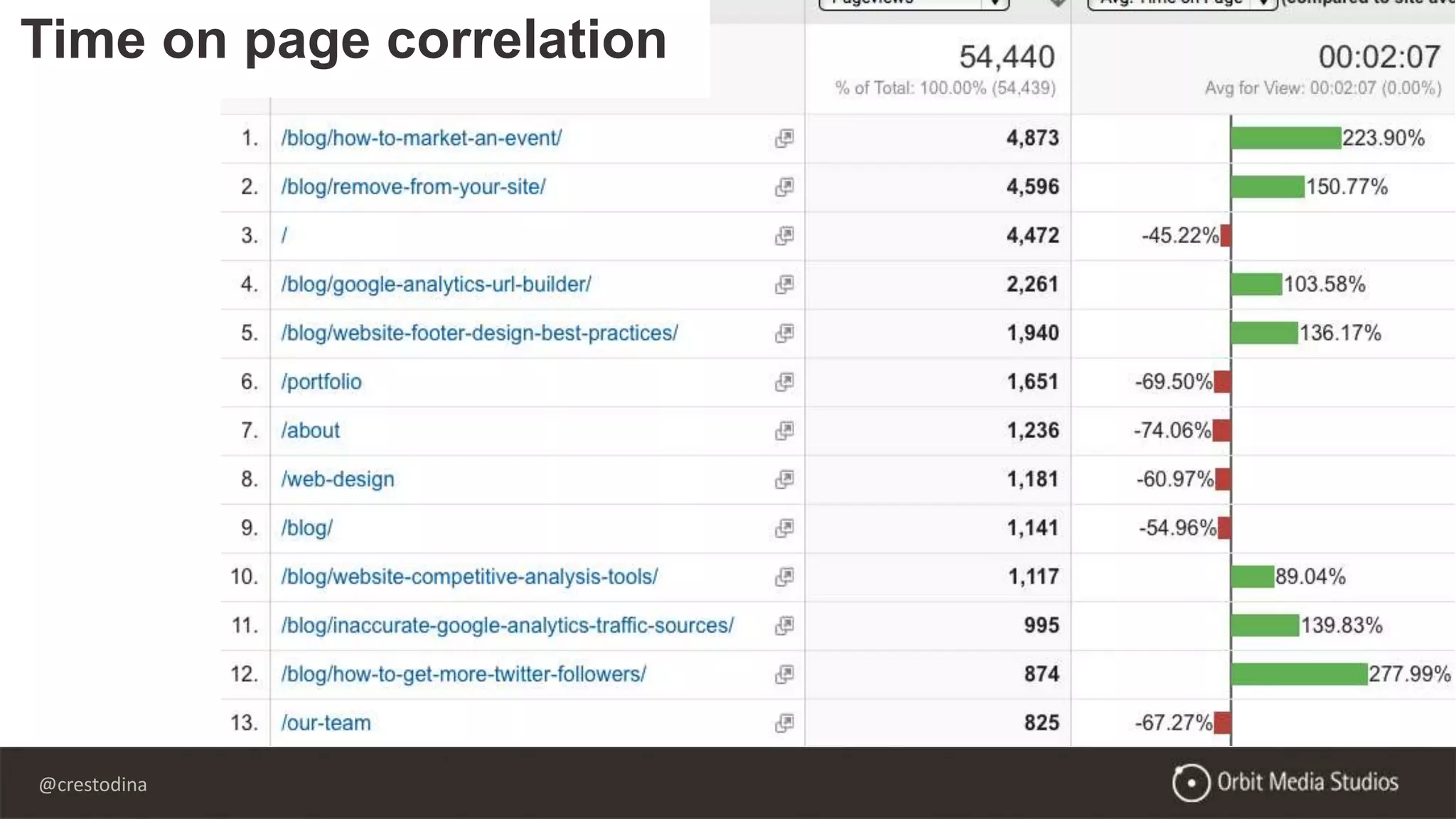
Task: Select pageviews value 4,596
Action: click(x=1032, y=187)
